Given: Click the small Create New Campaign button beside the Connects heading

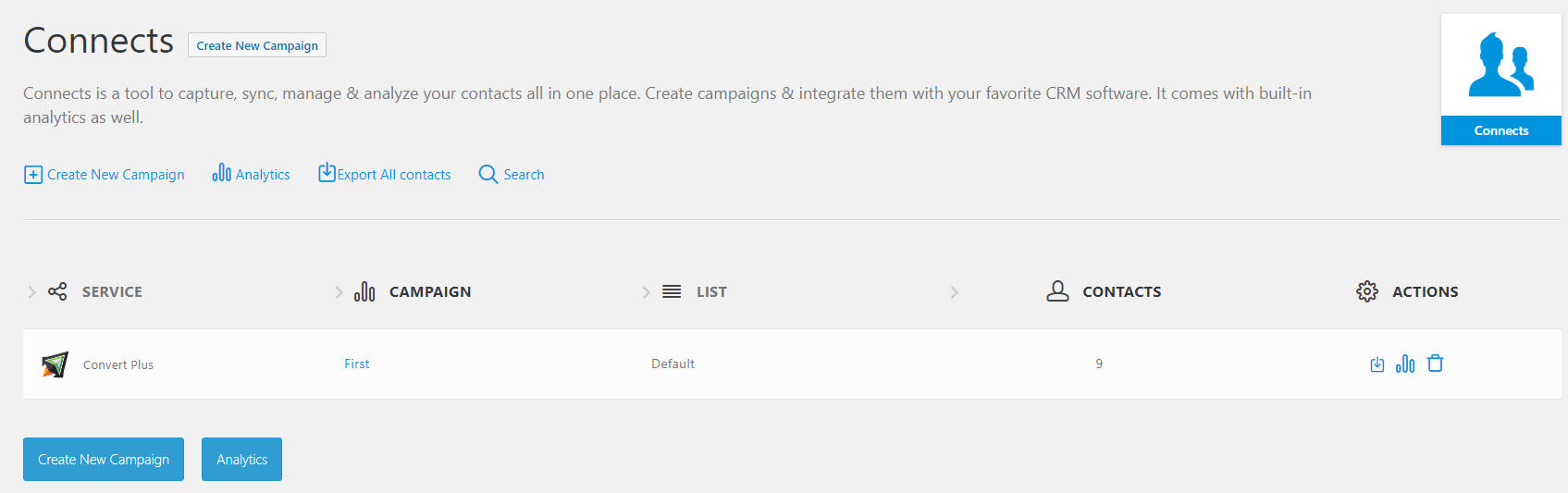Looking at the screenshot, I should pyautogui.click(x=257, y=45).
